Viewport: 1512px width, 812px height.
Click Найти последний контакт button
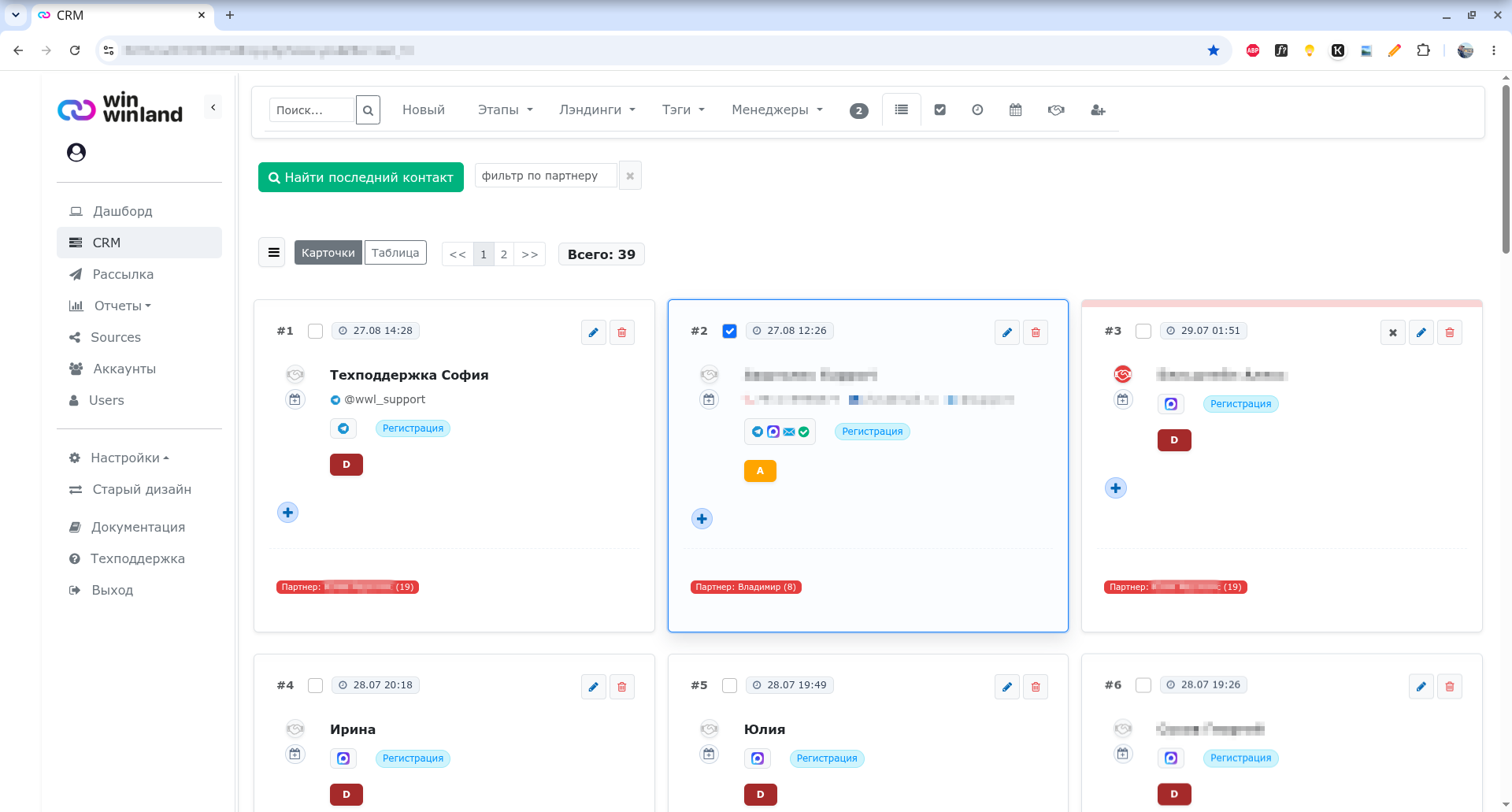point(361,177)
